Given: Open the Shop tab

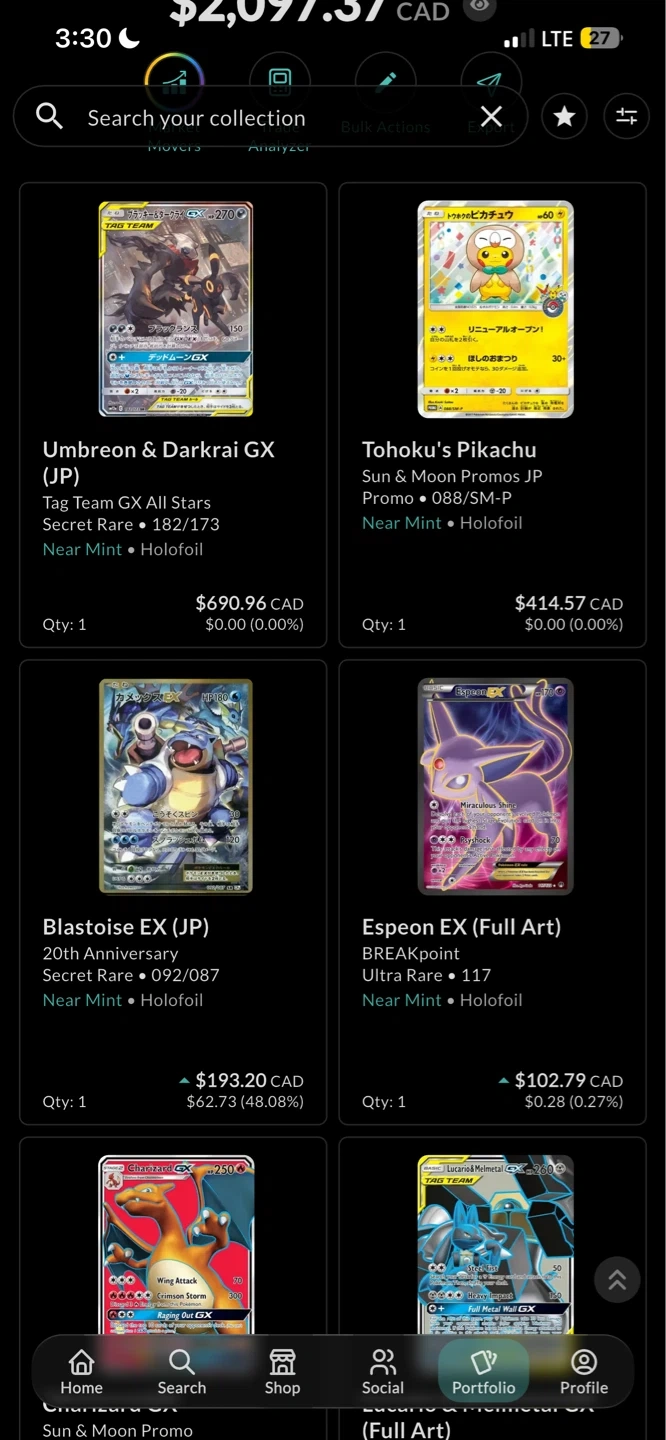Looking at the screenshot, I should click(x=282, y=1372).
